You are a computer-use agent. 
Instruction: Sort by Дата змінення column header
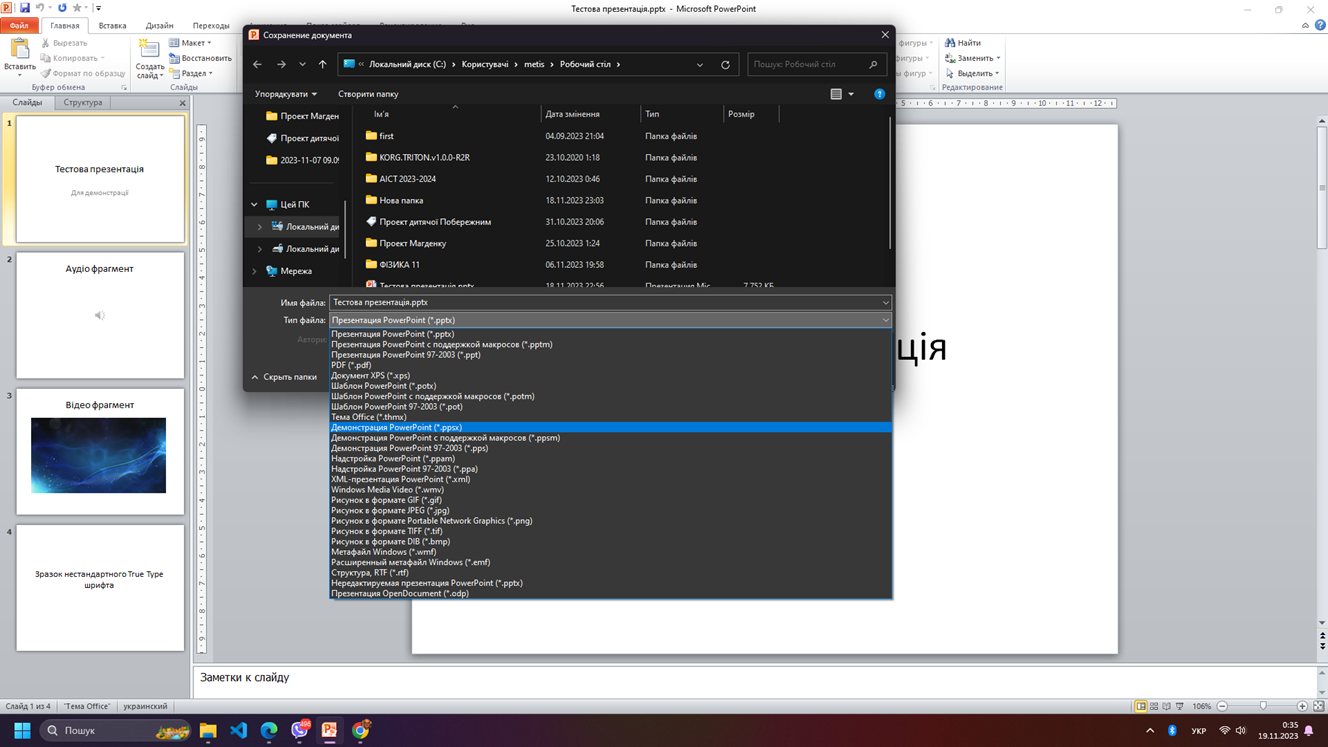(590, 114)
